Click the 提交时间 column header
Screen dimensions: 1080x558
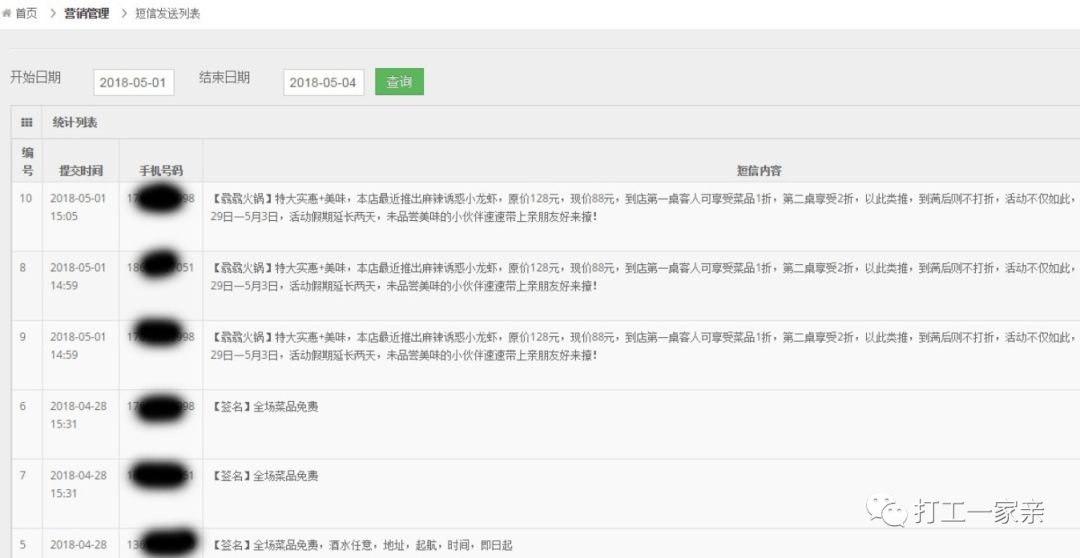(80, 171)
